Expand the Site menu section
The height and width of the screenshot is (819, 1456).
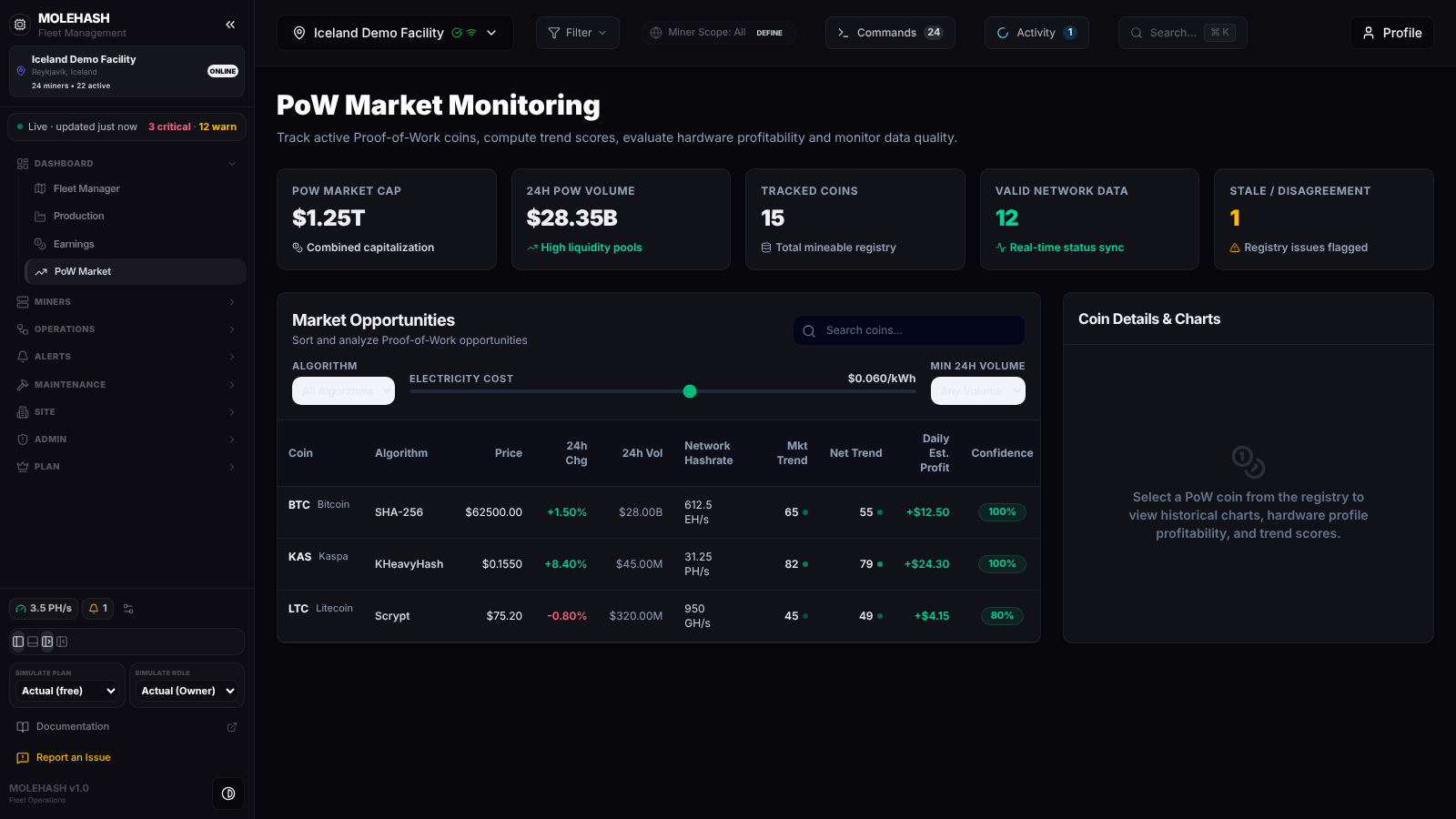126,412
